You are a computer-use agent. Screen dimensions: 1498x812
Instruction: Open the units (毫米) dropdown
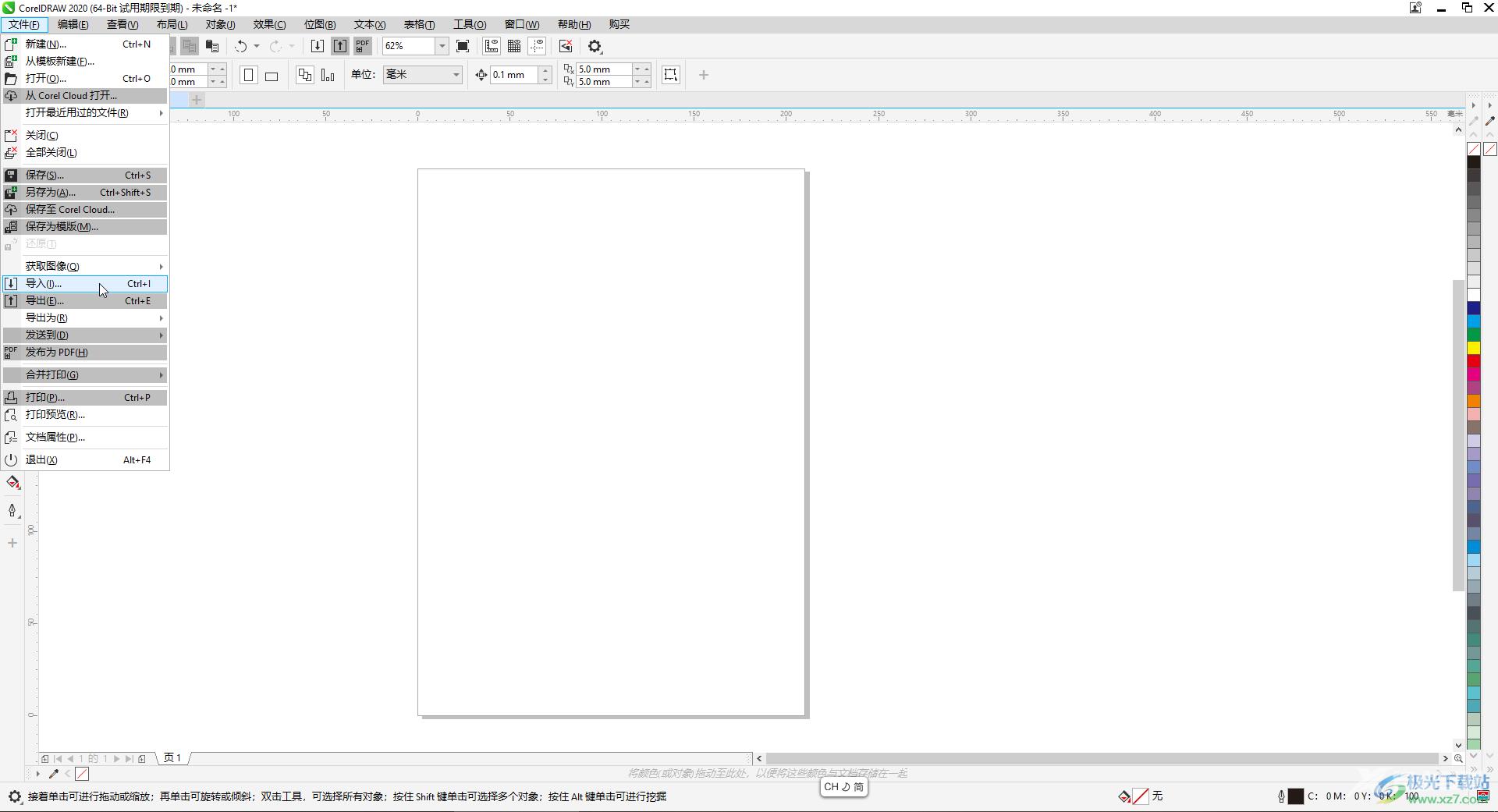pos(422,75)
